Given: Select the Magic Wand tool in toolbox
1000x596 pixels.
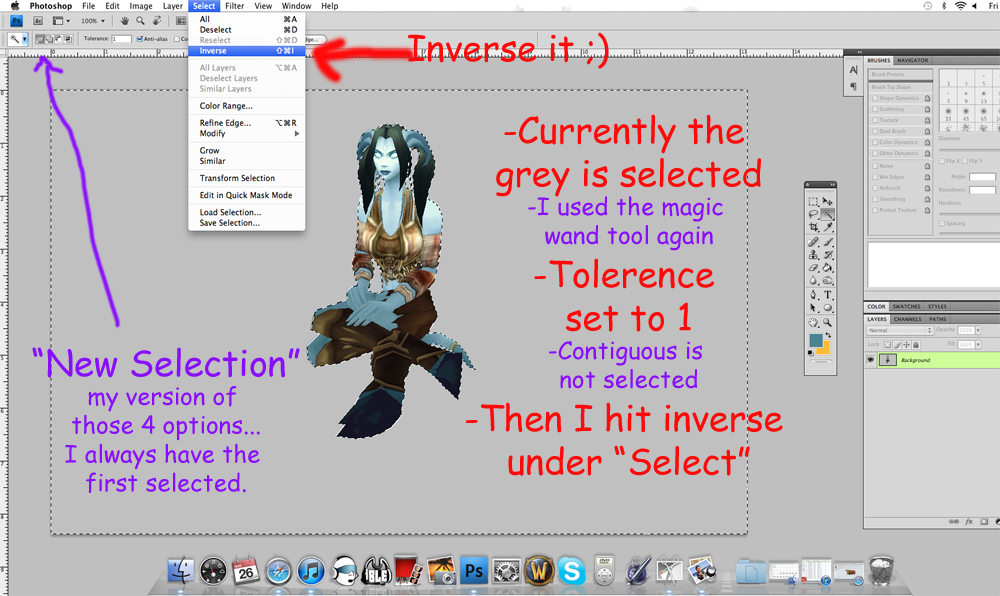Looking at the screenshot, I should 828,214.
